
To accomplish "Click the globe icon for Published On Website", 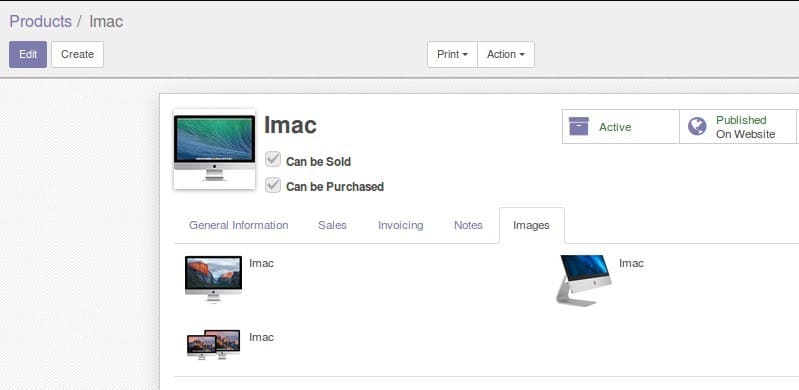I will coord(697,126).
